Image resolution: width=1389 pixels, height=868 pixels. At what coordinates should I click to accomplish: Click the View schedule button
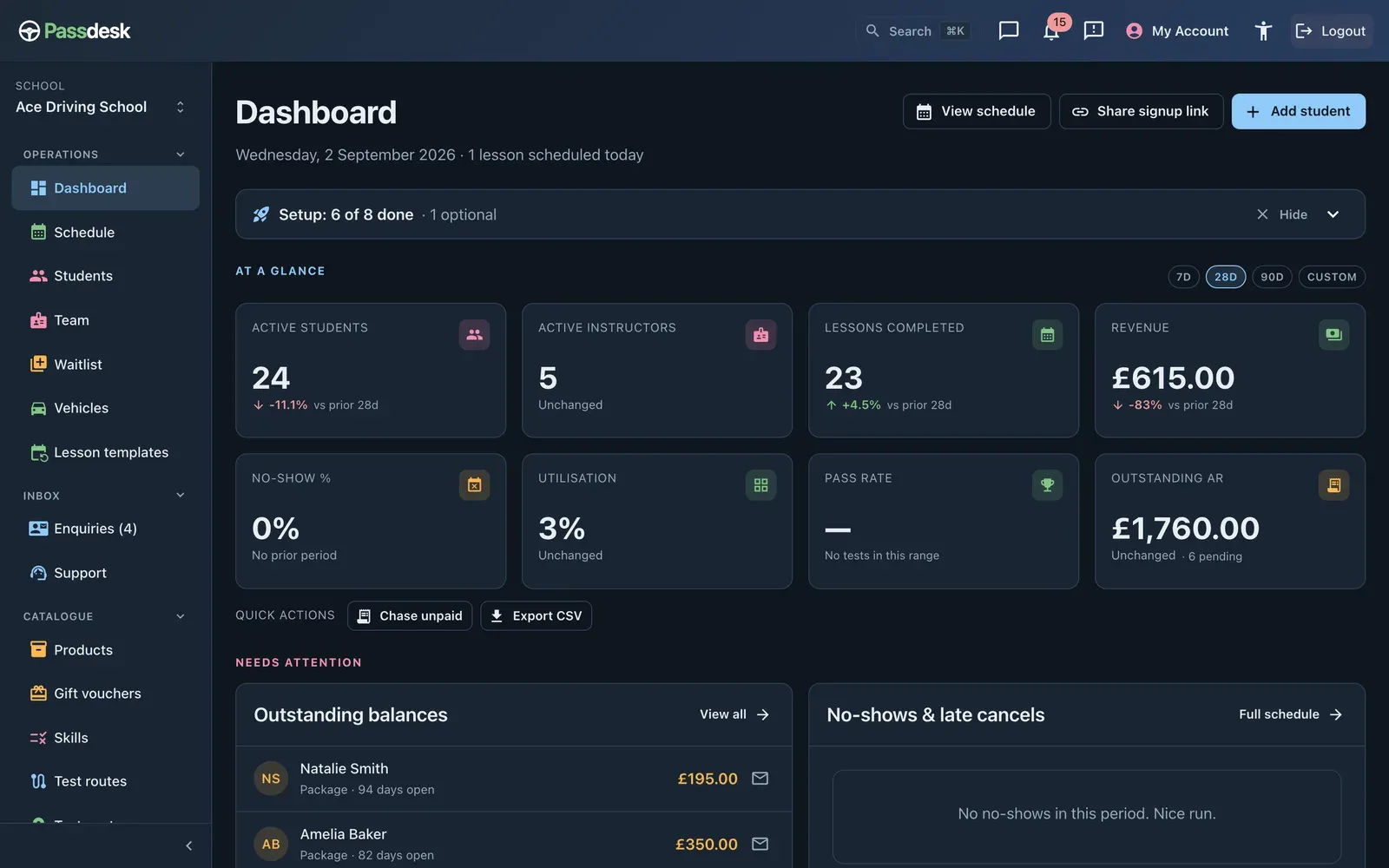pos(977,111)
